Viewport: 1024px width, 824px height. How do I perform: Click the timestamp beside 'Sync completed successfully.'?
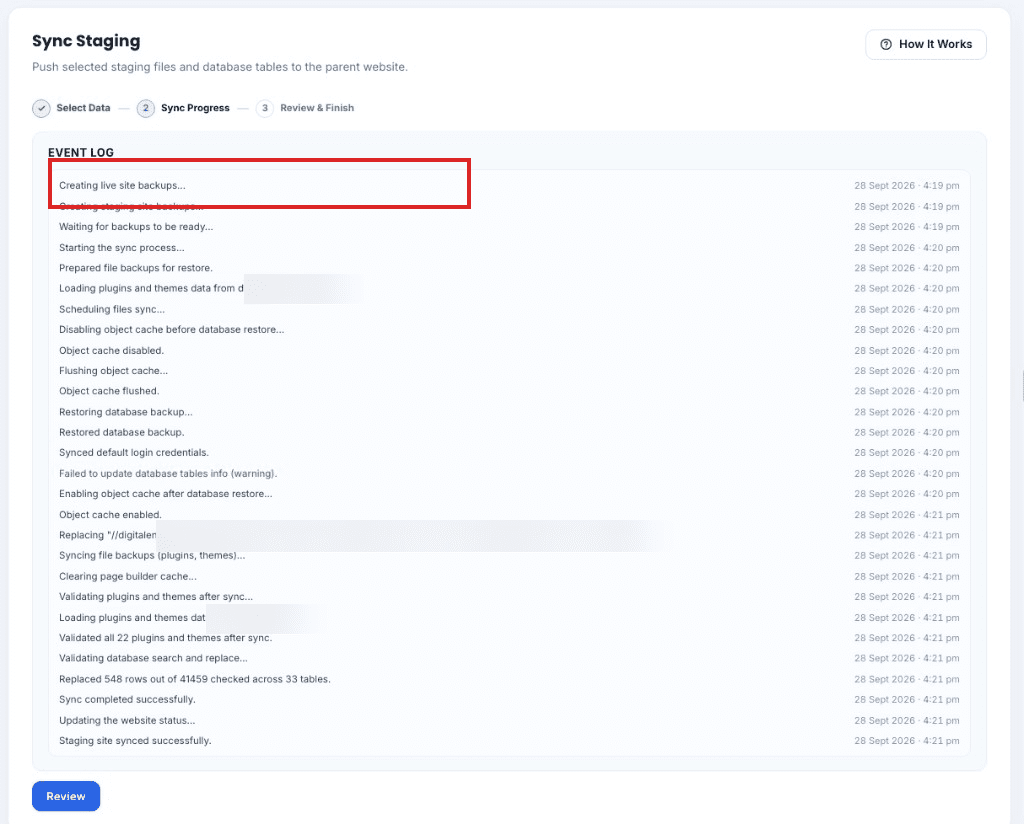click(x=906, y=699)
